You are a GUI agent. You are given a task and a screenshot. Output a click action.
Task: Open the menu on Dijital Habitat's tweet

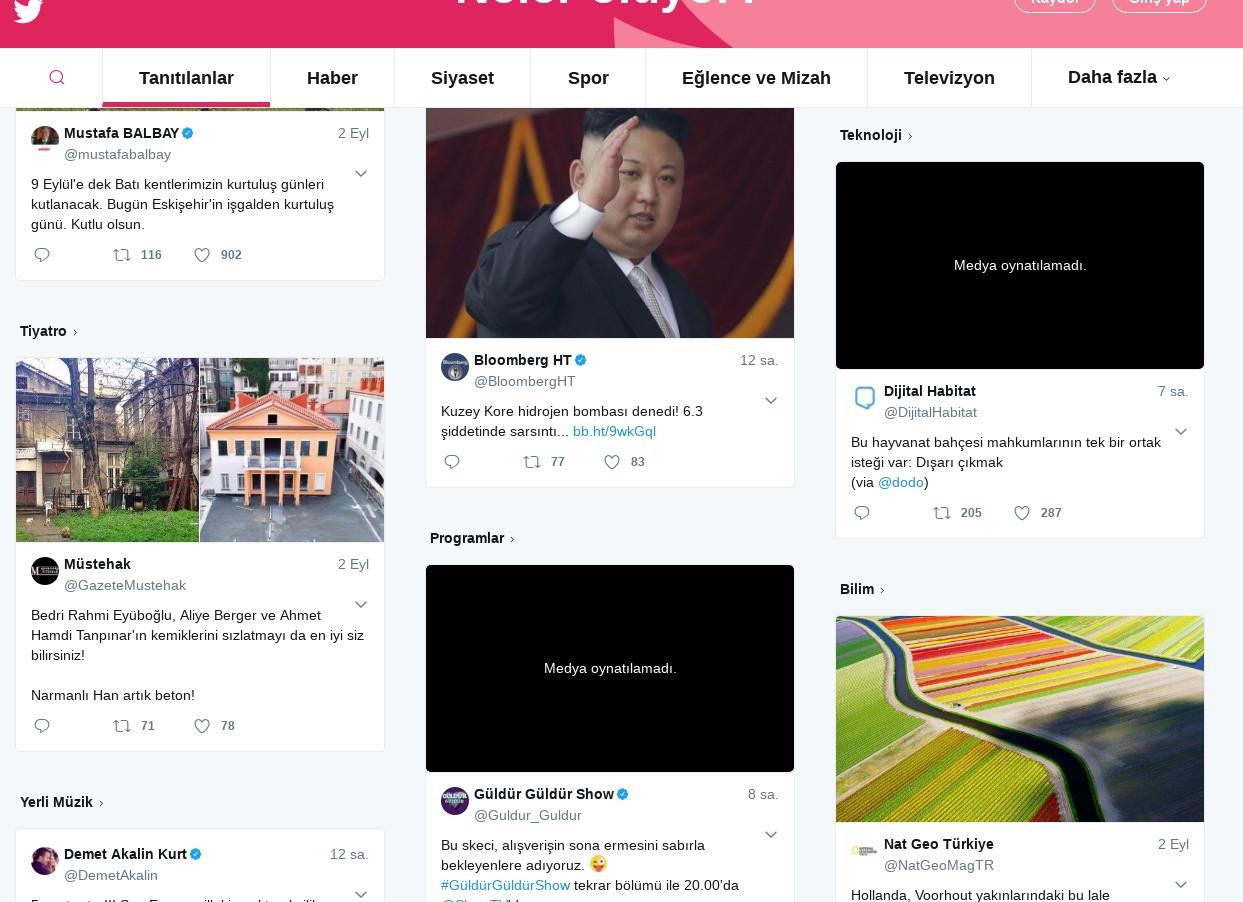pos(1181,432)
